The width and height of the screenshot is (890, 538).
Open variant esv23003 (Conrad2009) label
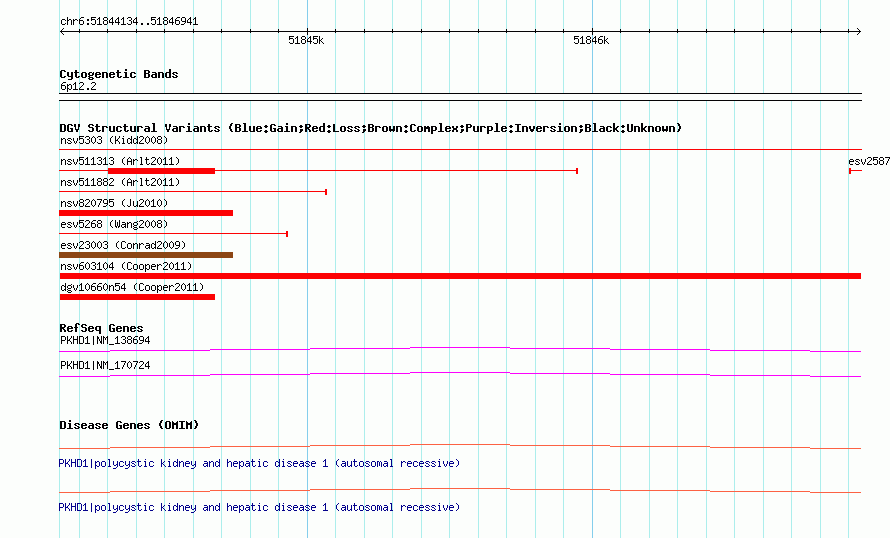tap(123, 245)
